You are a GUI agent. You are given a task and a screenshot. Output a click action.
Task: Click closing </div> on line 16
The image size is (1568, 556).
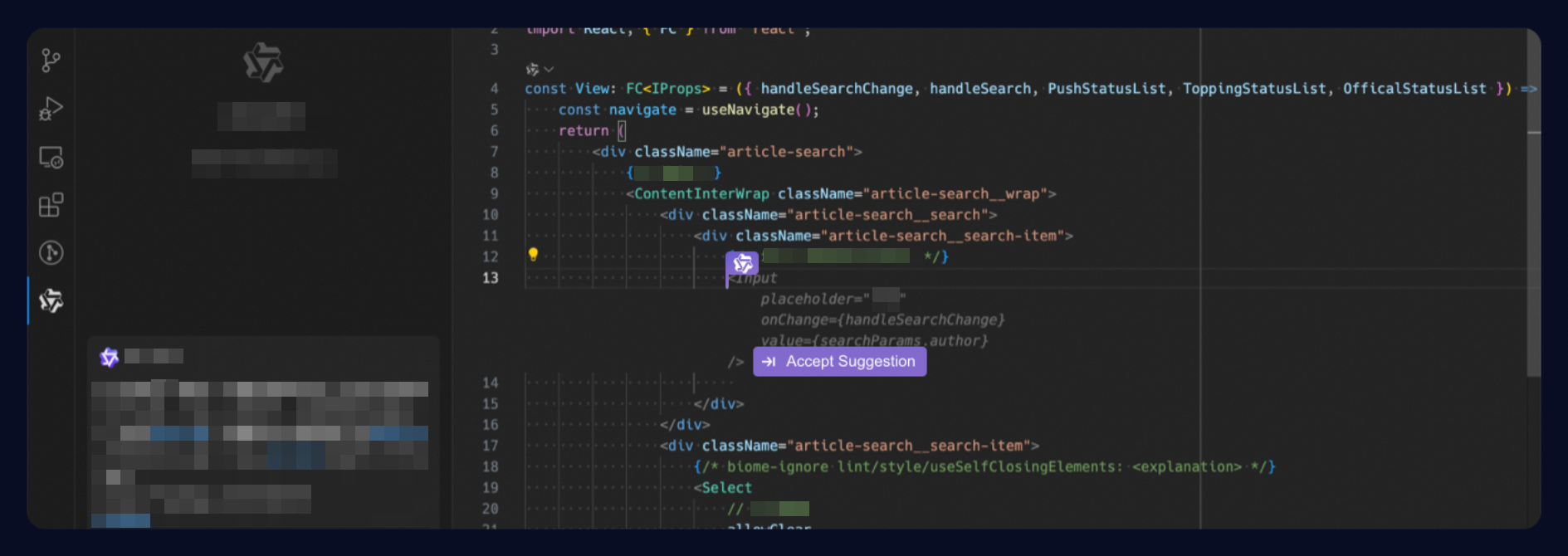[685, 425]
